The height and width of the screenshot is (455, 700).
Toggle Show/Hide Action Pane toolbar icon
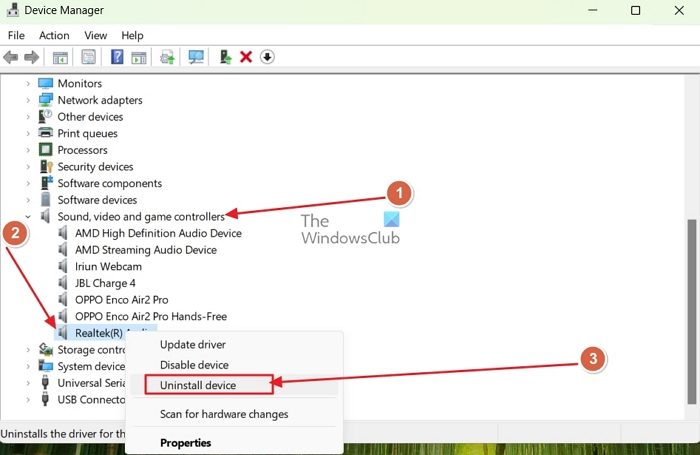139,57
